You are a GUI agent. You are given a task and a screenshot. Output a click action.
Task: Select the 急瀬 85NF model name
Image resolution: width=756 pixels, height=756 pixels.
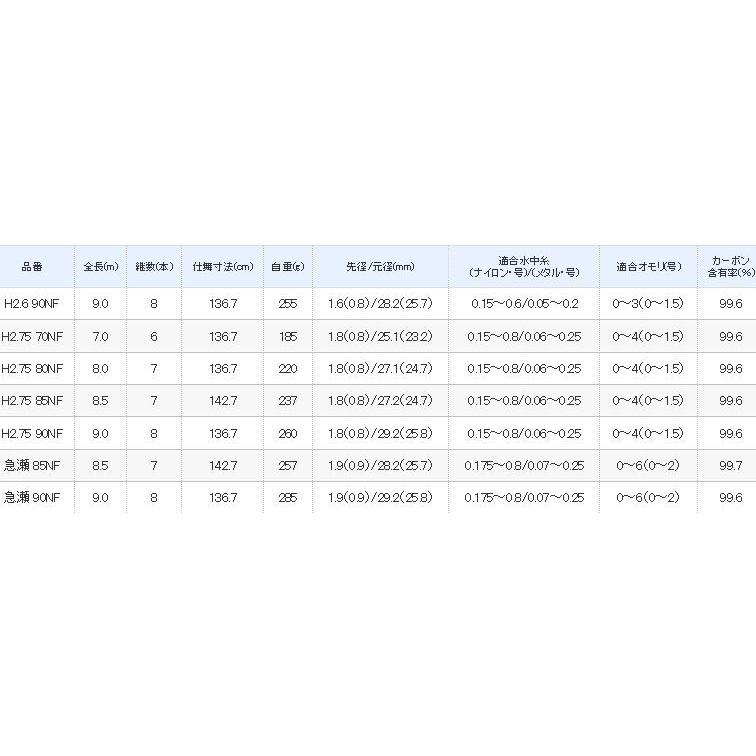click(x=32, y=465)
